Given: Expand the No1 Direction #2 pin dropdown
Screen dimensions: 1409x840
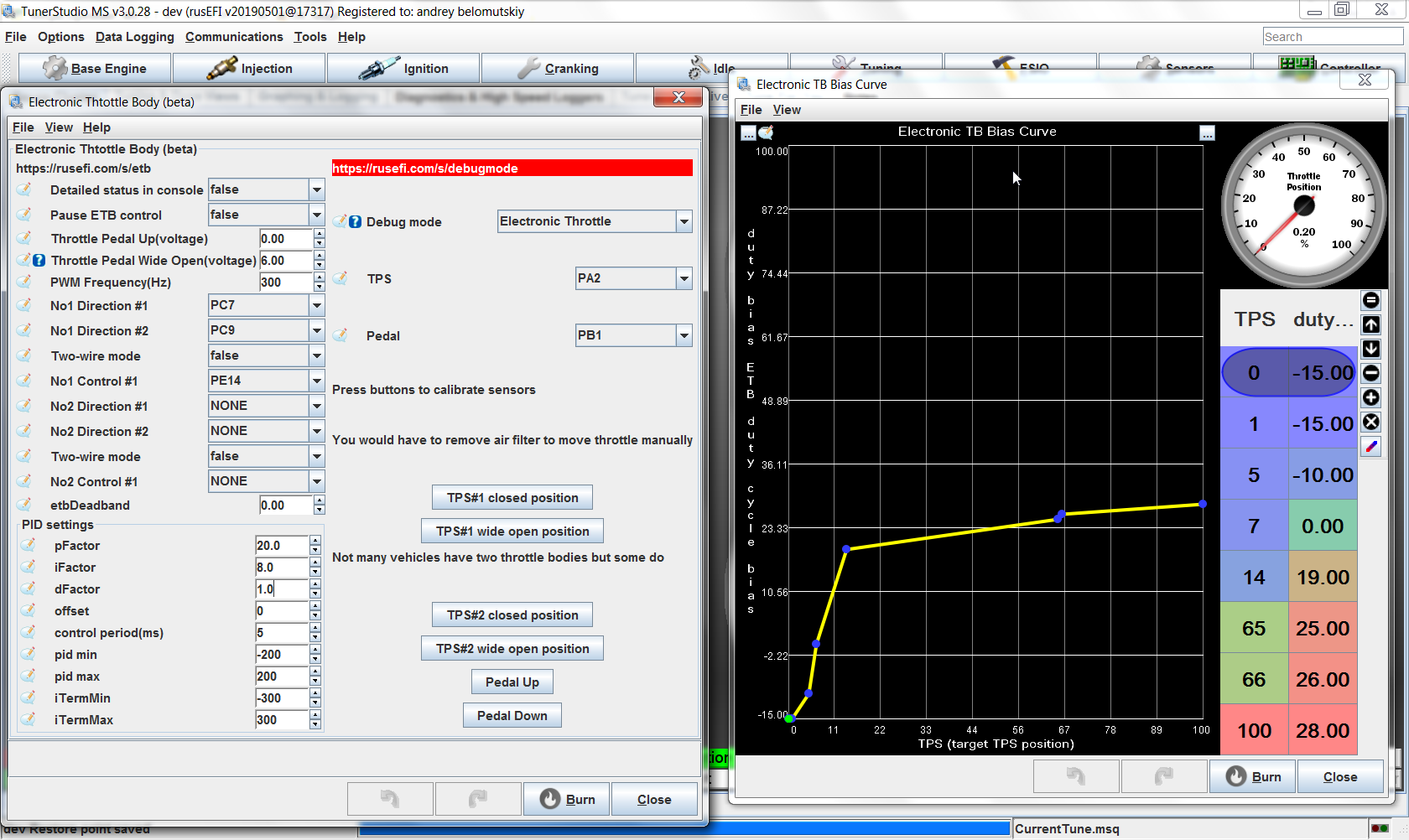Looking at the screenshot, I should point(317,331).
